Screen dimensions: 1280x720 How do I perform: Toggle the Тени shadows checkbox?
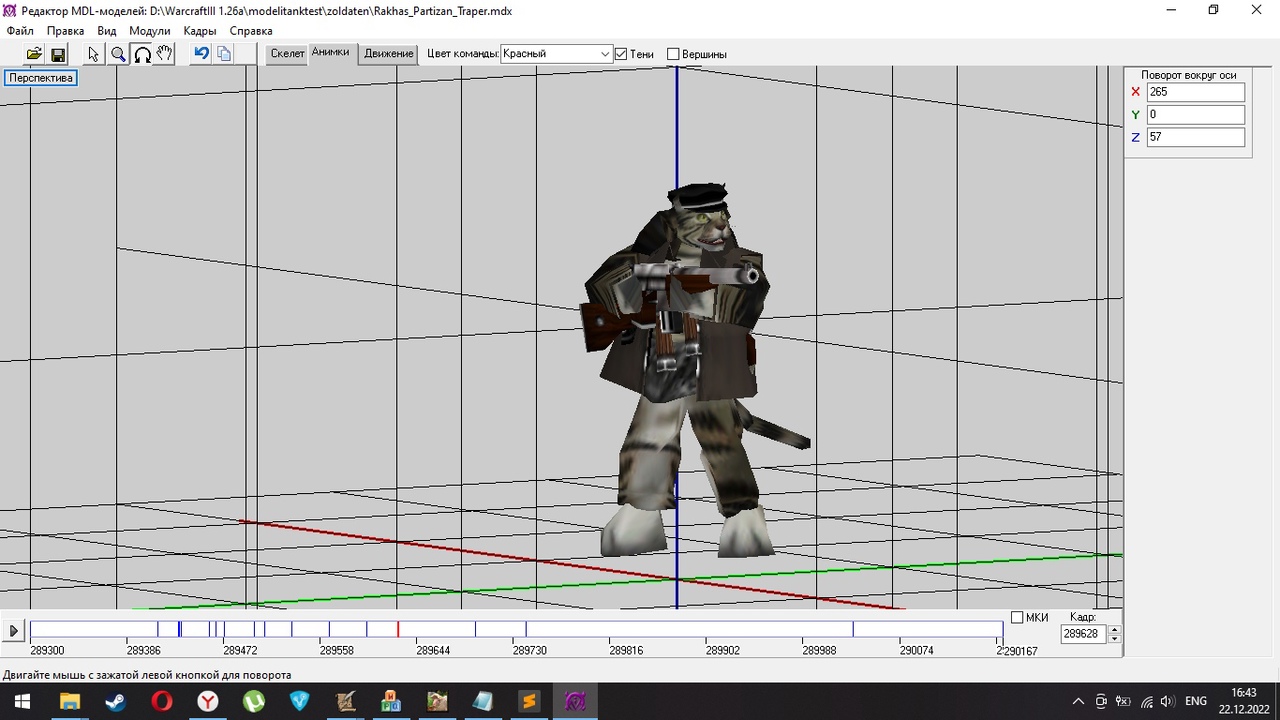(621, 54)
